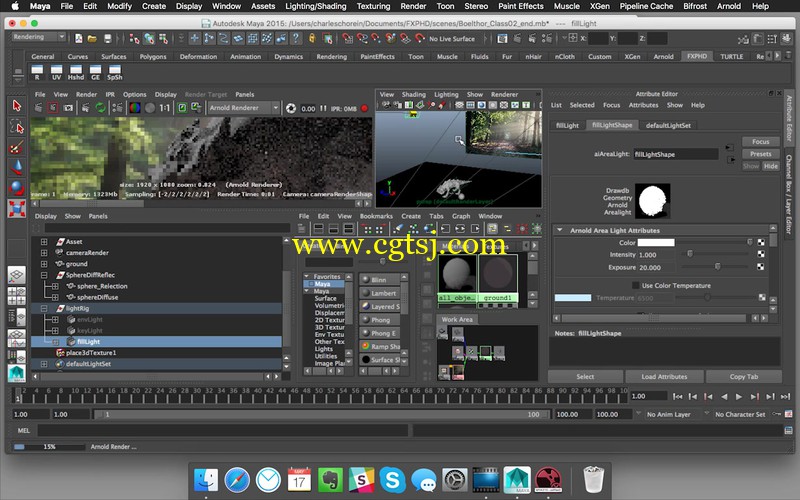Pick the Paint selection brush tool
800x500 pixels.
pyautogui.click(x=16, y=147)
